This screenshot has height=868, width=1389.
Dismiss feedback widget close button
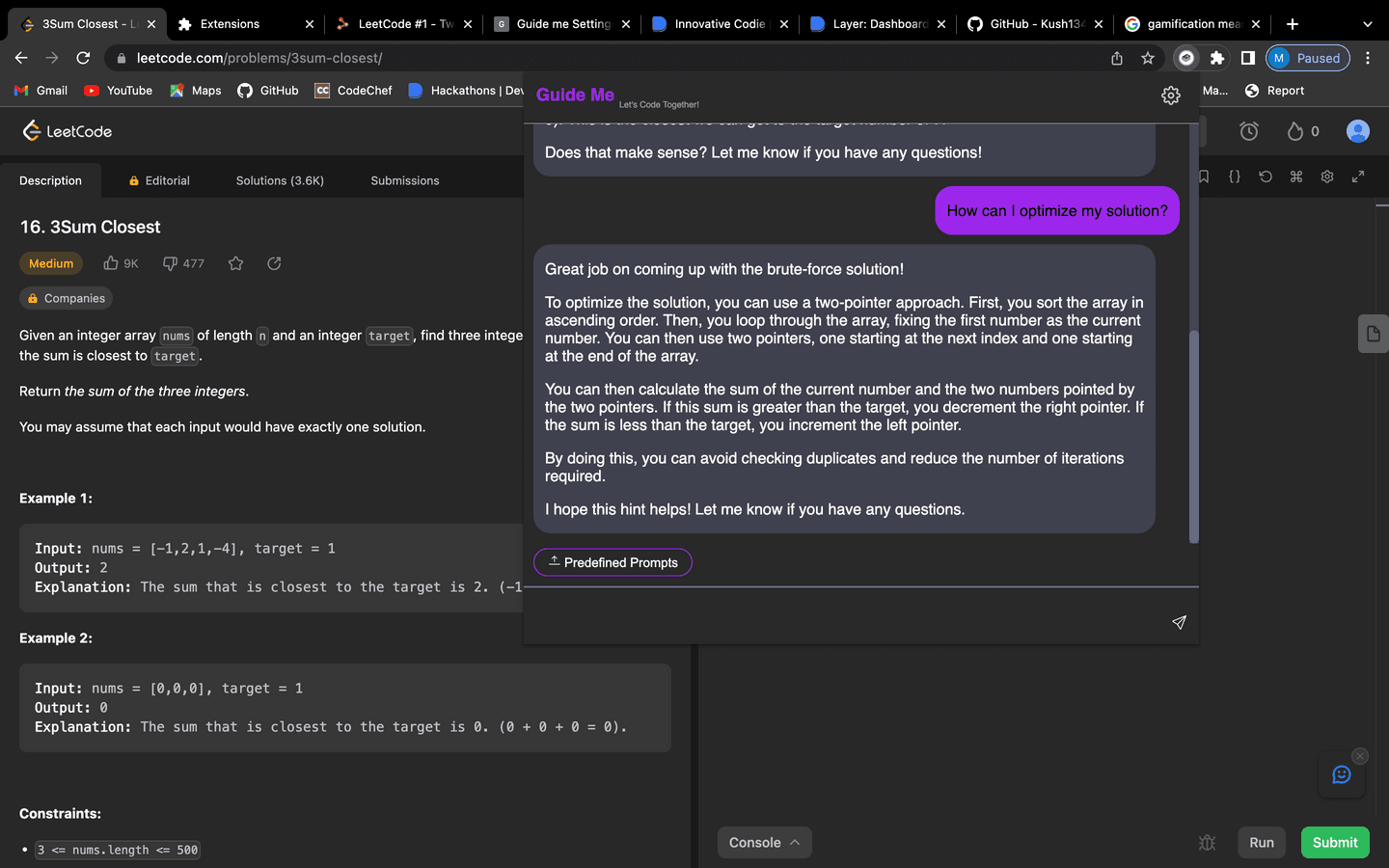[1360, 755]
